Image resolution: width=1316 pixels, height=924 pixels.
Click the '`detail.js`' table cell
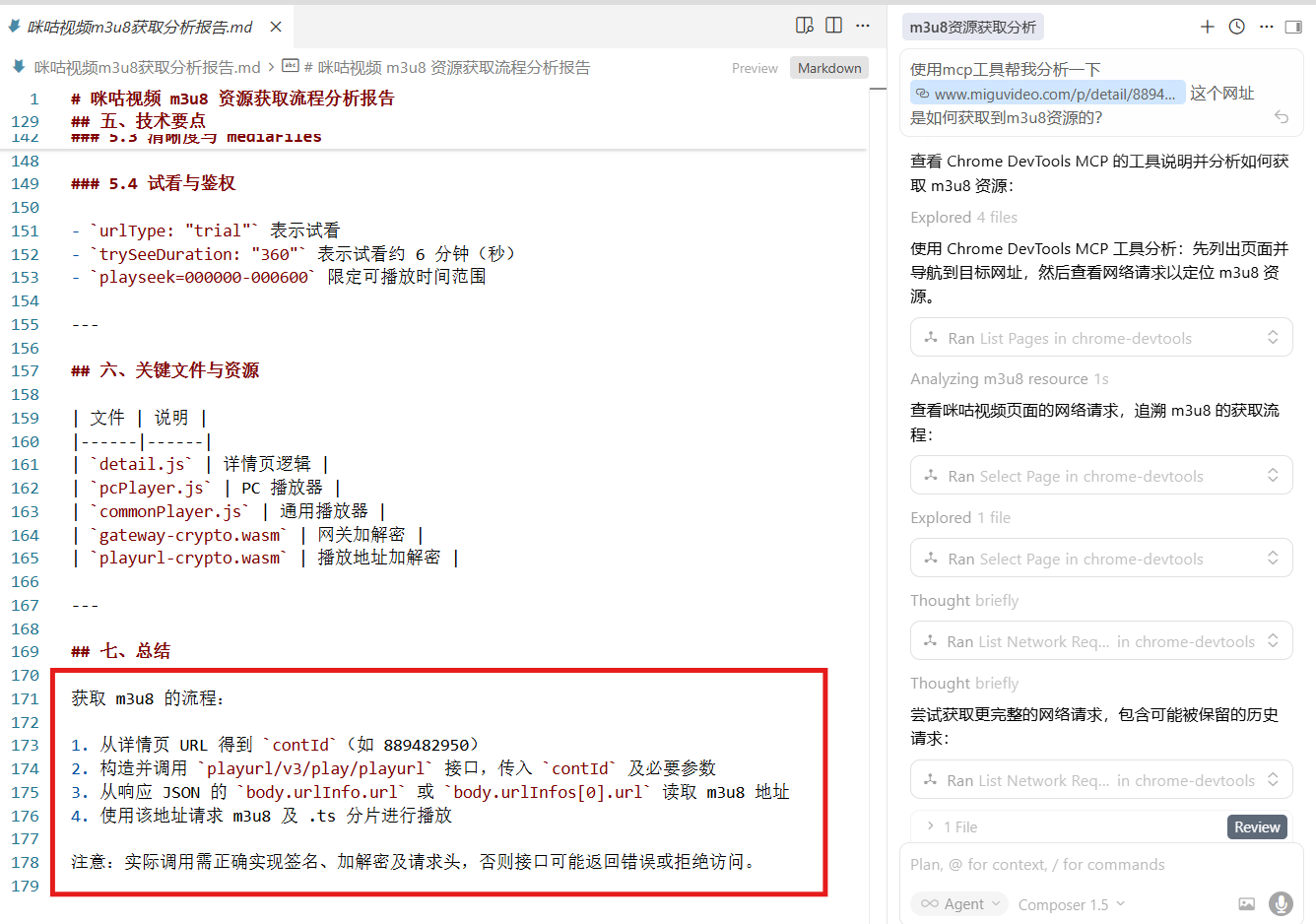click(142, 464)
